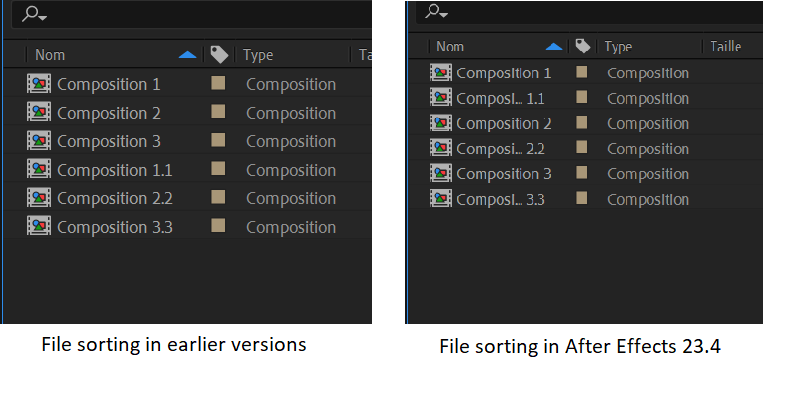792x400 pixels.
Task: Select Composition 1.1 in the left panel list
Action: (114, 170)
